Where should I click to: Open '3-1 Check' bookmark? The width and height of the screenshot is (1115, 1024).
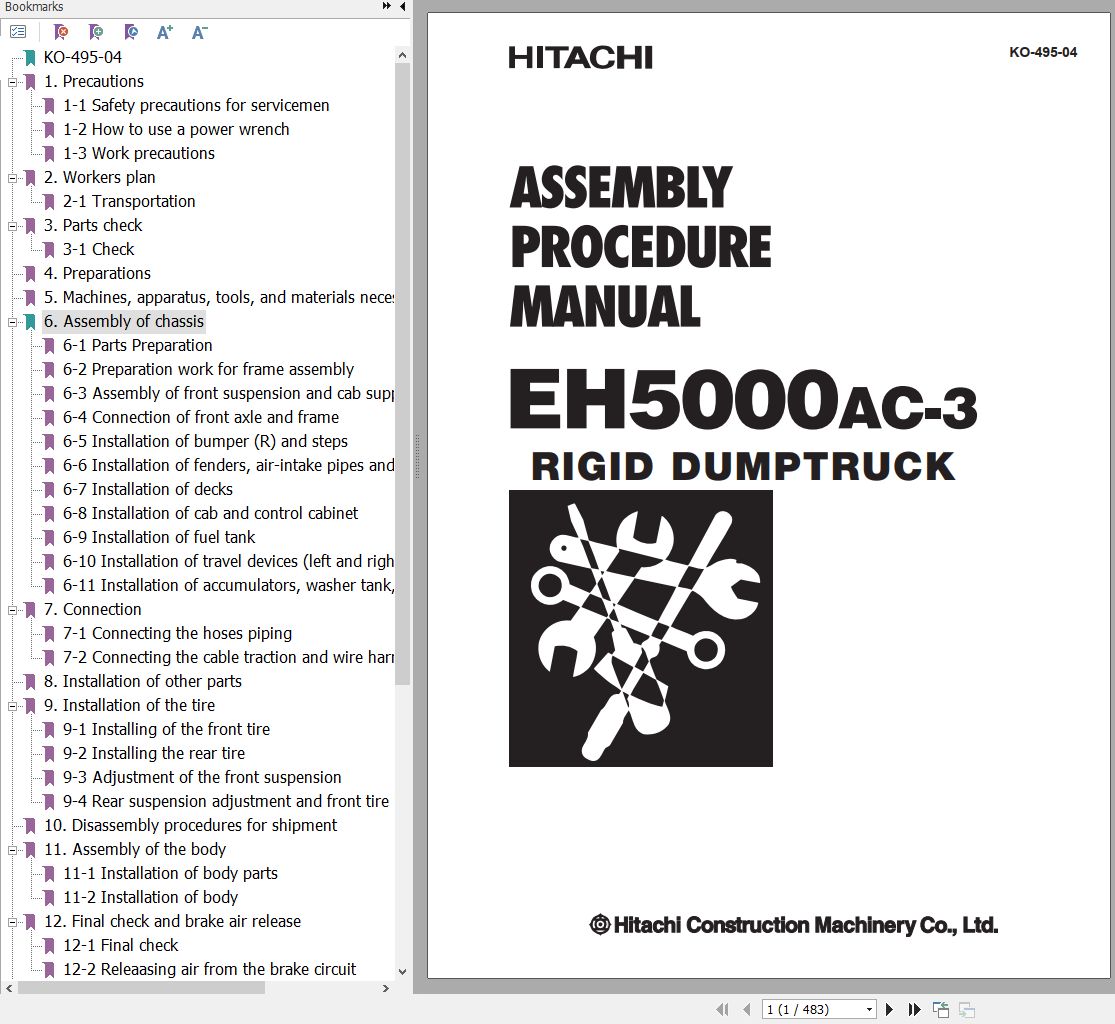click(98, 250)
